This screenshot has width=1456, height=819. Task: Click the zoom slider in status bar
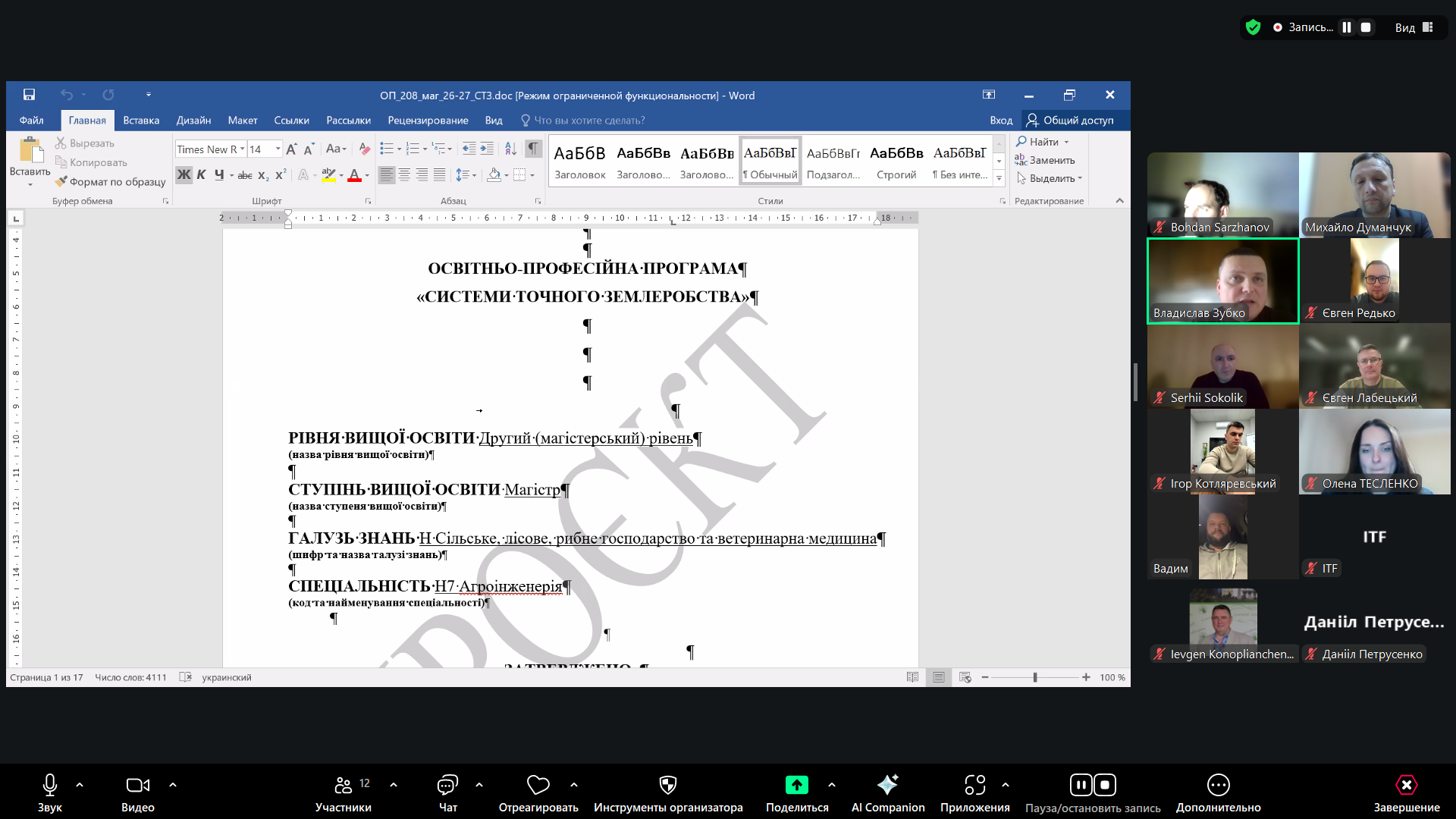tap(1034, 677)
